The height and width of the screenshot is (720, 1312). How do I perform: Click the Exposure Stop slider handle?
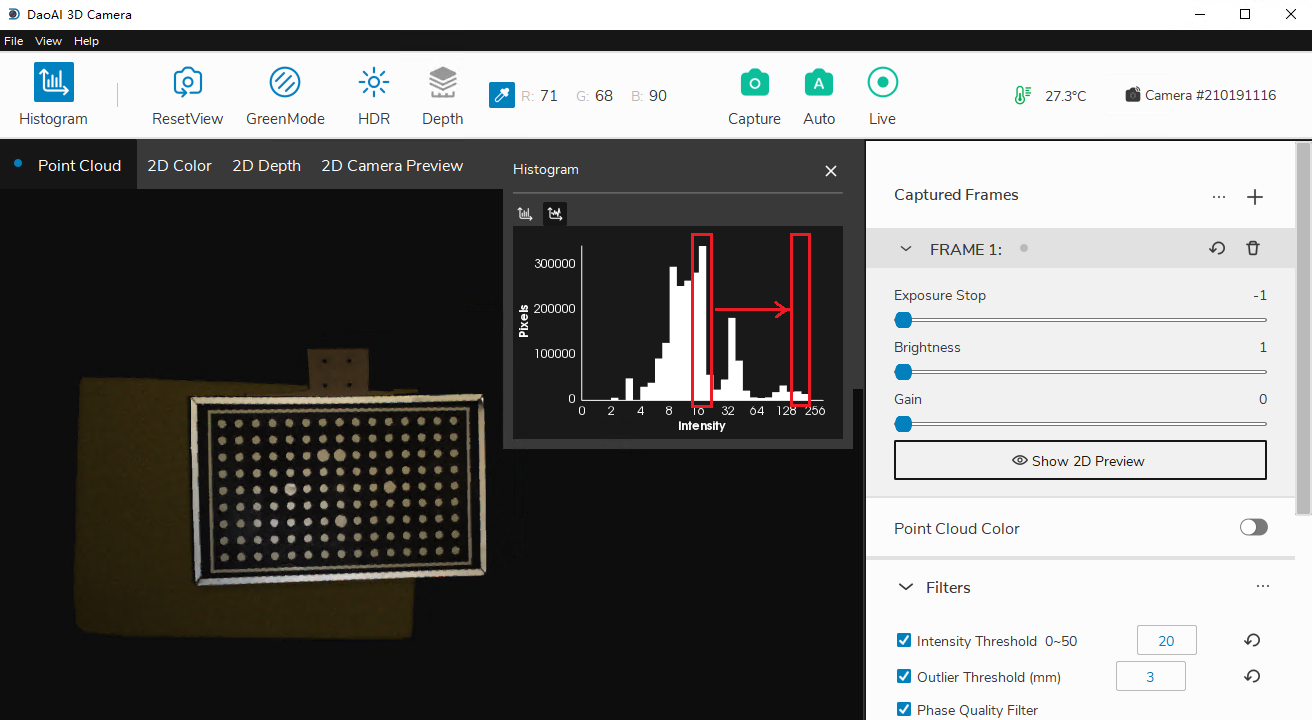click(903, 320)
